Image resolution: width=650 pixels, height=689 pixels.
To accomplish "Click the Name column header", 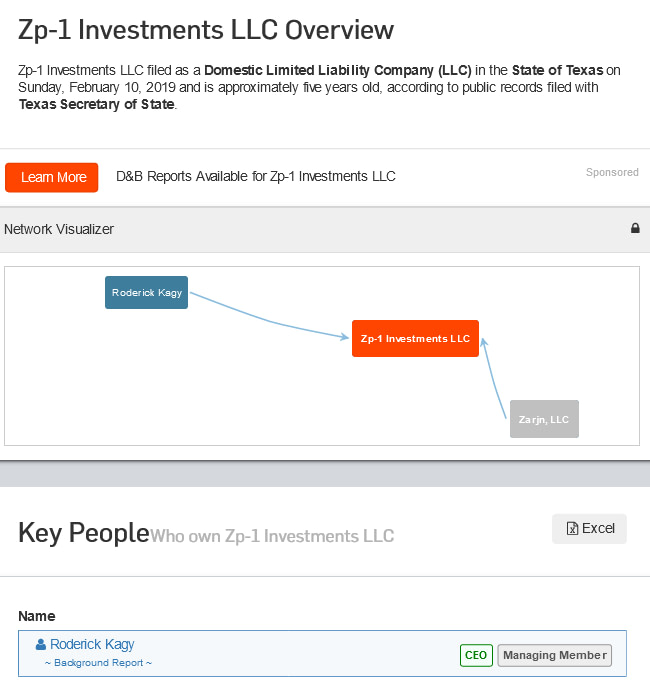I will pos(37,616).
